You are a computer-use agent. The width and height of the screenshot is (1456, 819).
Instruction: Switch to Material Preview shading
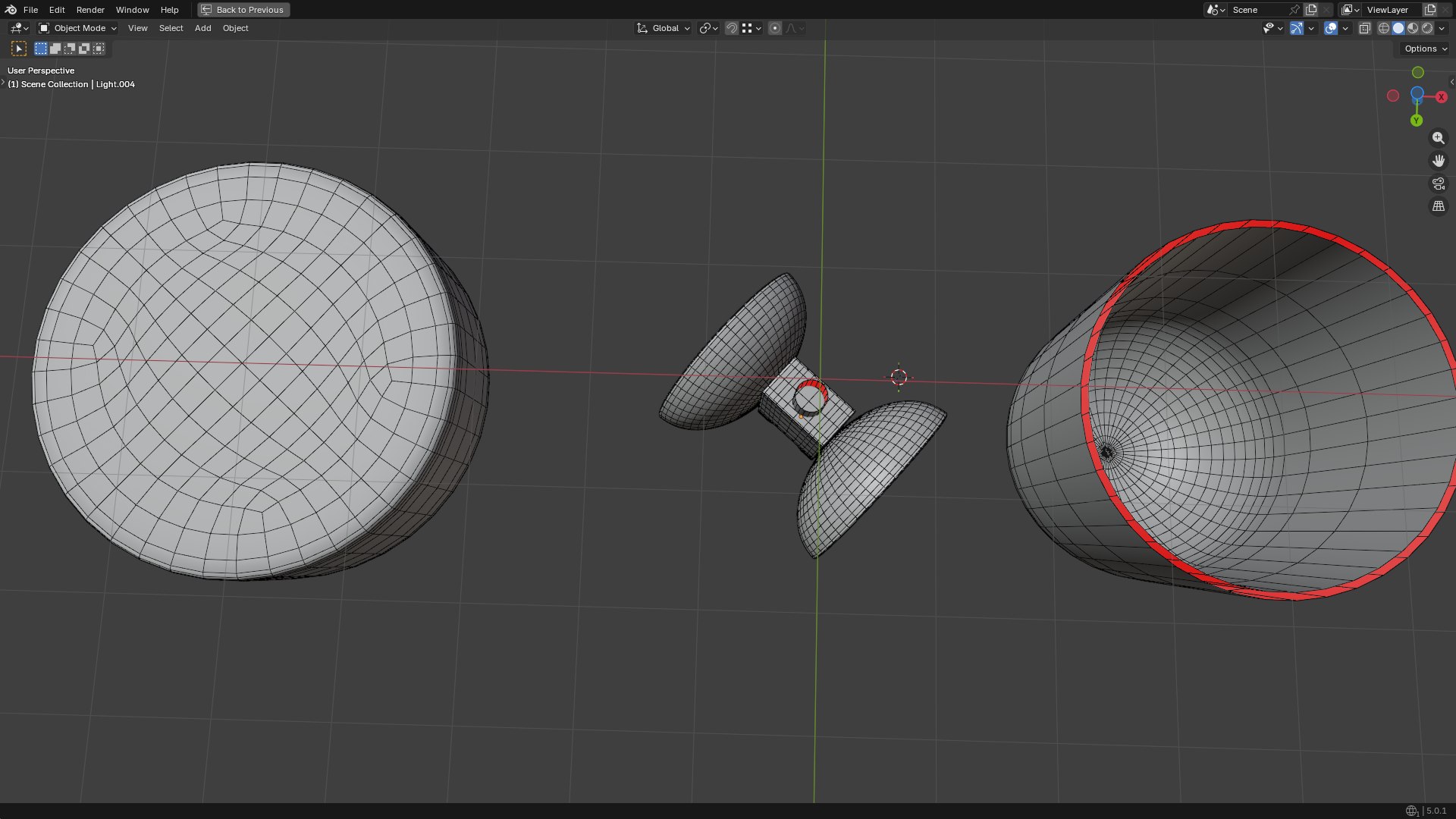click(1413, 28)
